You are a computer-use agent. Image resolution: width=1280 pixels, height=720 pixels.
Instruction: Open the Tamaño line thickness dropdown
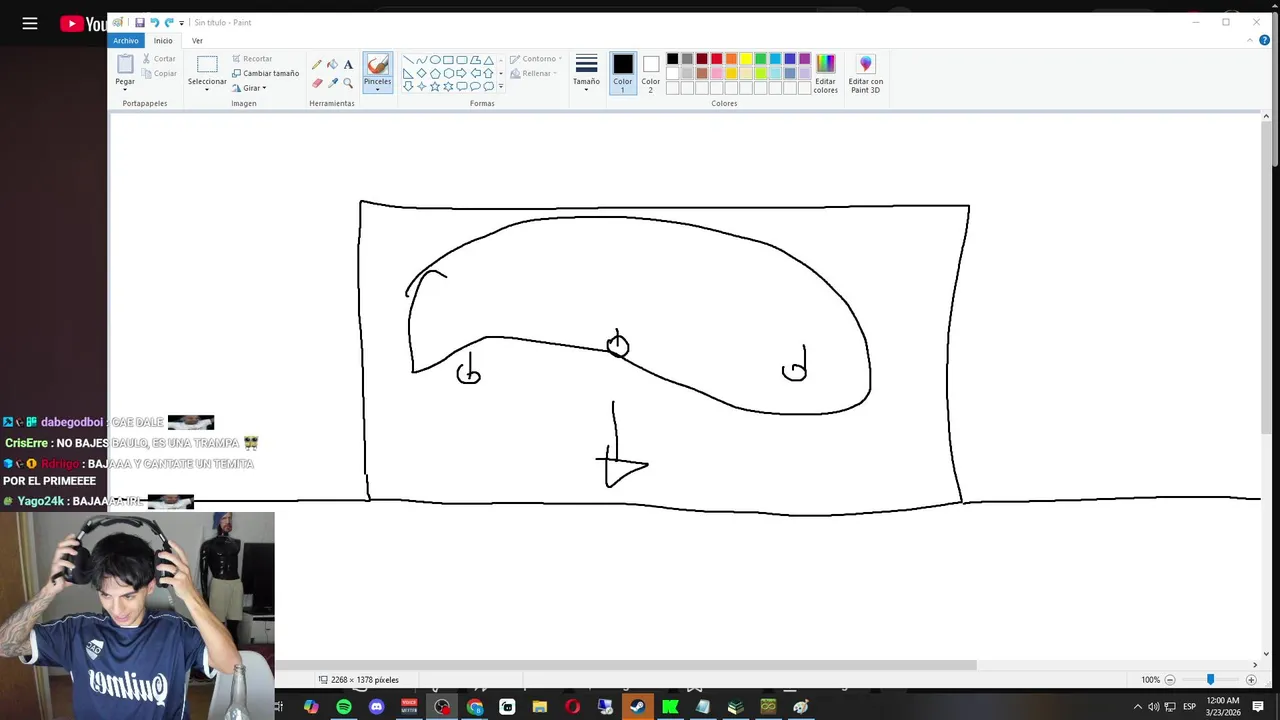(587, 73)
